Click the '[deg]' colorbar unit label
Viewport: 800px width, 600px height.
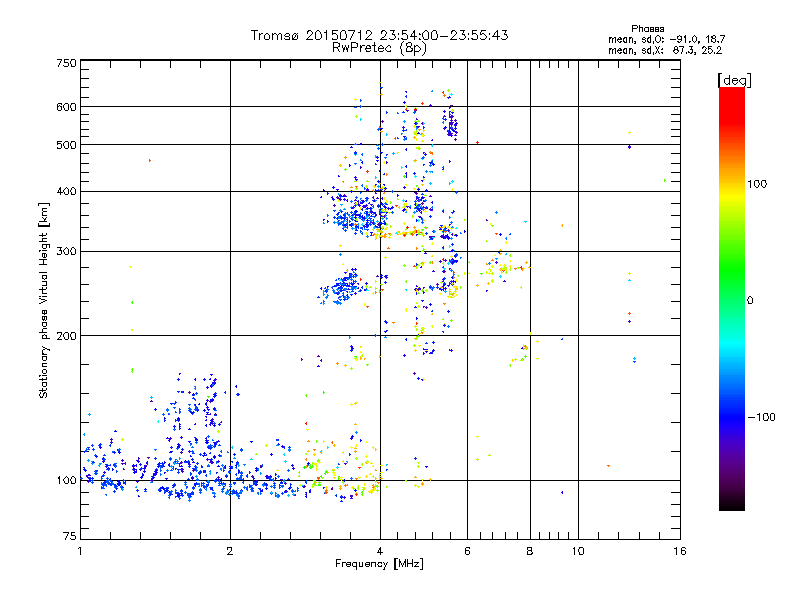click(x=734, y=80)
